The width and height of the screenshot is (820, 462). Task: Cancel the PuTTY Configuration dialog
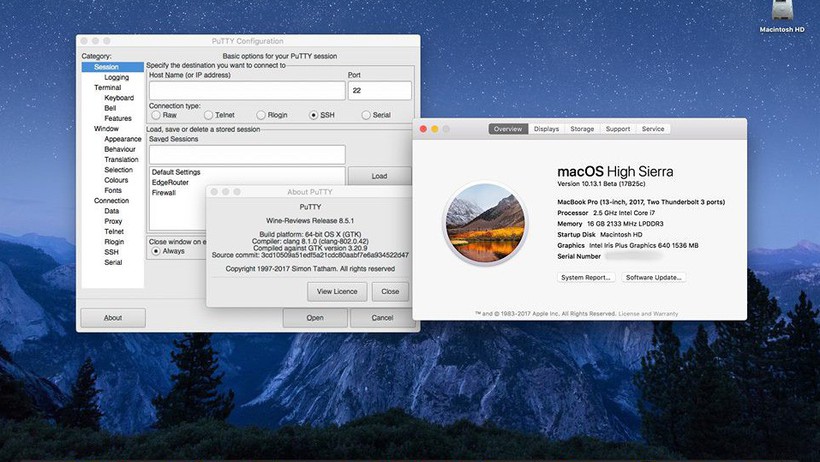click(382, 318)
